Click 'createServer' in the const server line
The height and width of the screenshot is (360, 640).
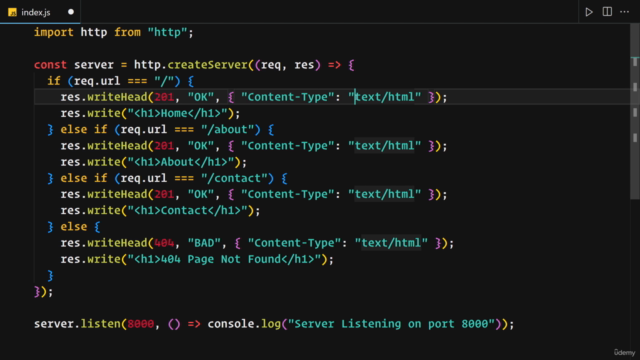(x=207, y=64)
